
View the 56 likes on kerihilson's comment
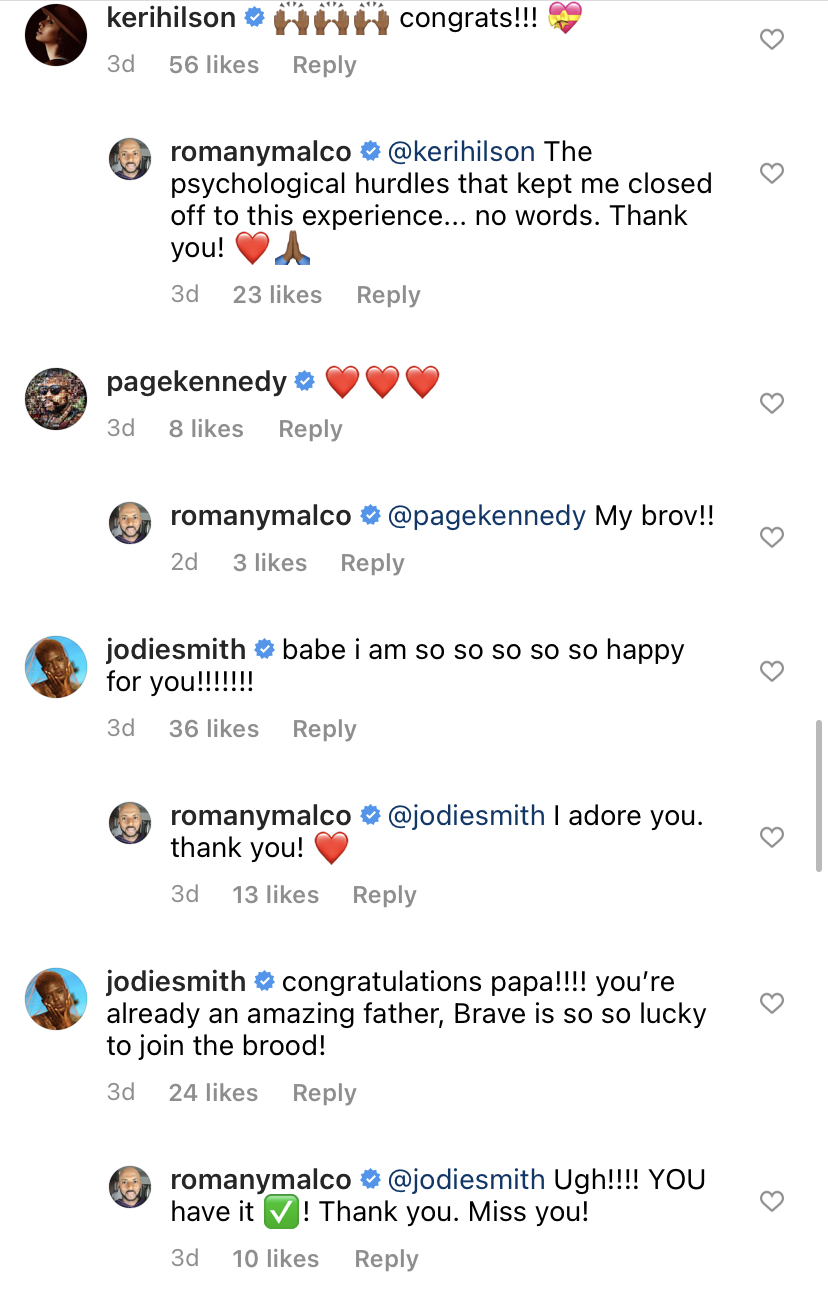[x=214, y=65]
